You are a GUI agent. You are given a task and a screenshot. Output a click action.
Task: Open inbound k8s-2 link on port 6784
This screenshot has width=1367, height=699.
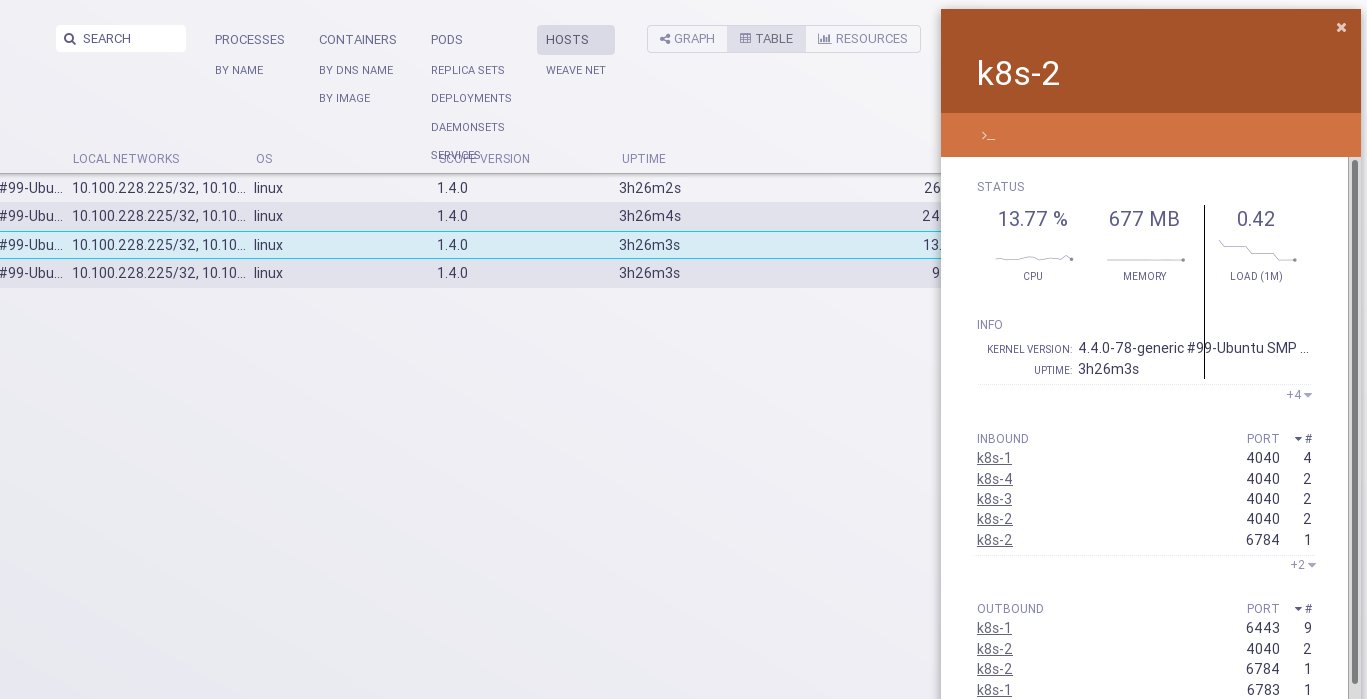point(994,540)
